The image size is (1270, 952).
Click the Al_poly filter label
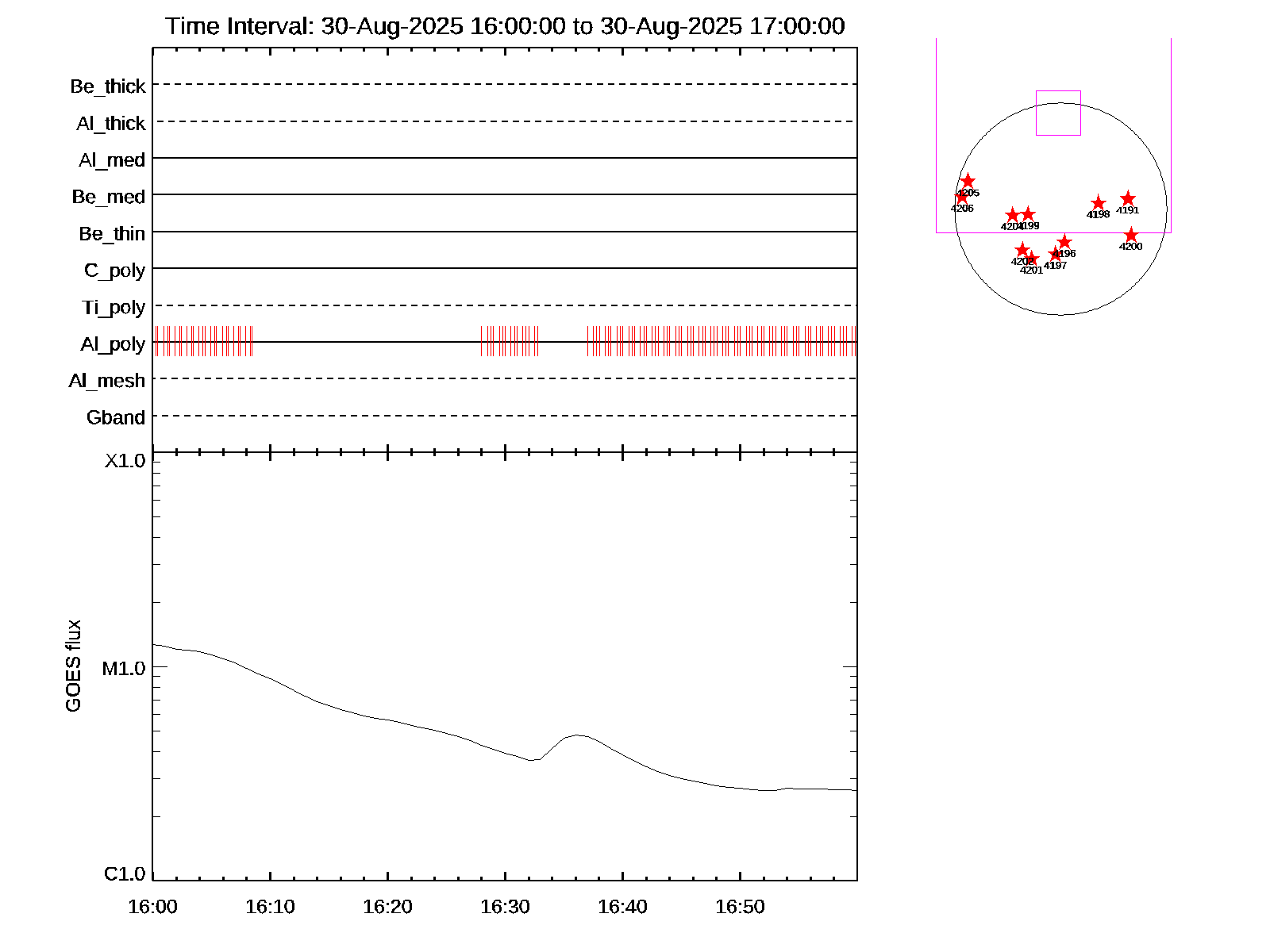(113, 344)
